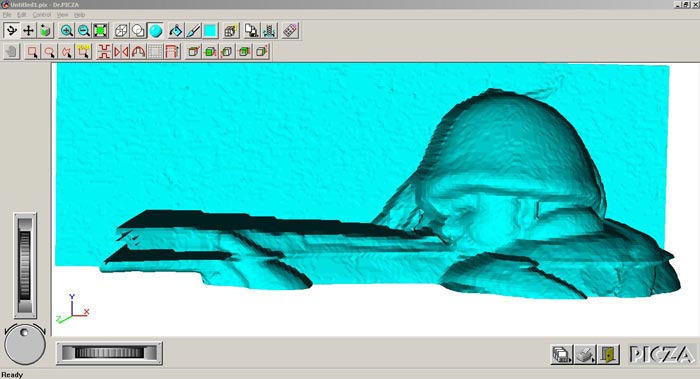Click the selection tool with the yellow bar
This screenshot has height=379, width=700.
coord(83,51)
